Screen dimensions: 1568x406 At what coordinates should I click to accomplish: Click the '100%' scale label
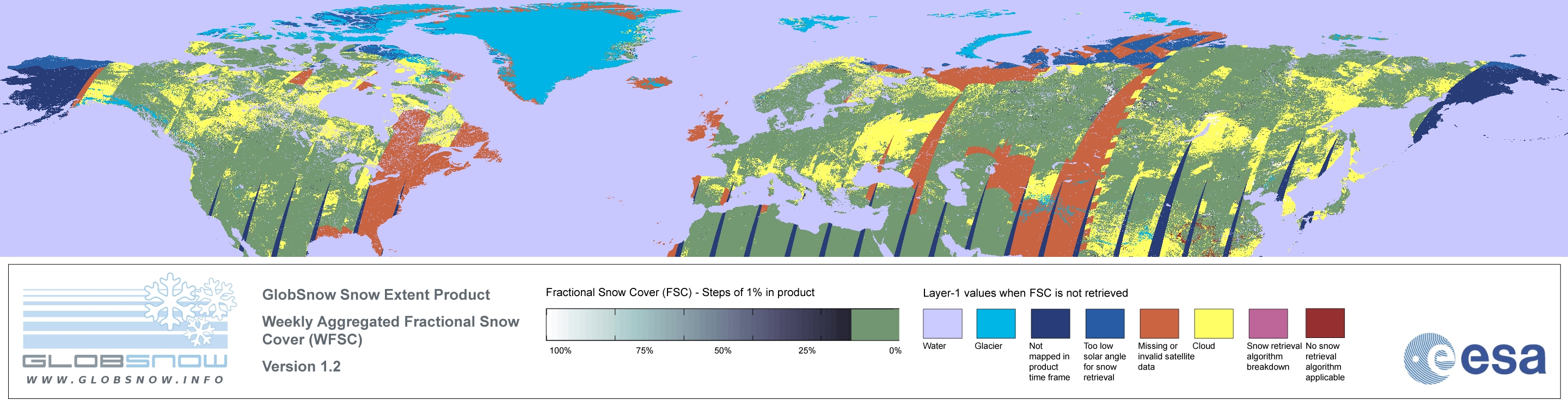pos(561,350)
